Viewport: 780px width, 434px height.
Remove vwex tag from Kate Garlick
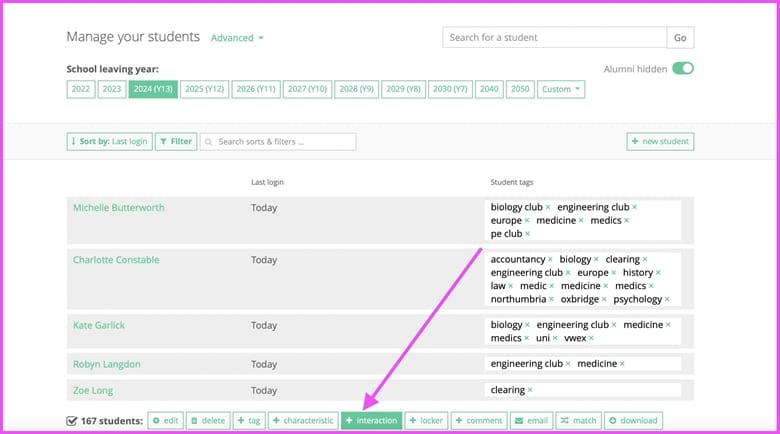click(591, 338)
